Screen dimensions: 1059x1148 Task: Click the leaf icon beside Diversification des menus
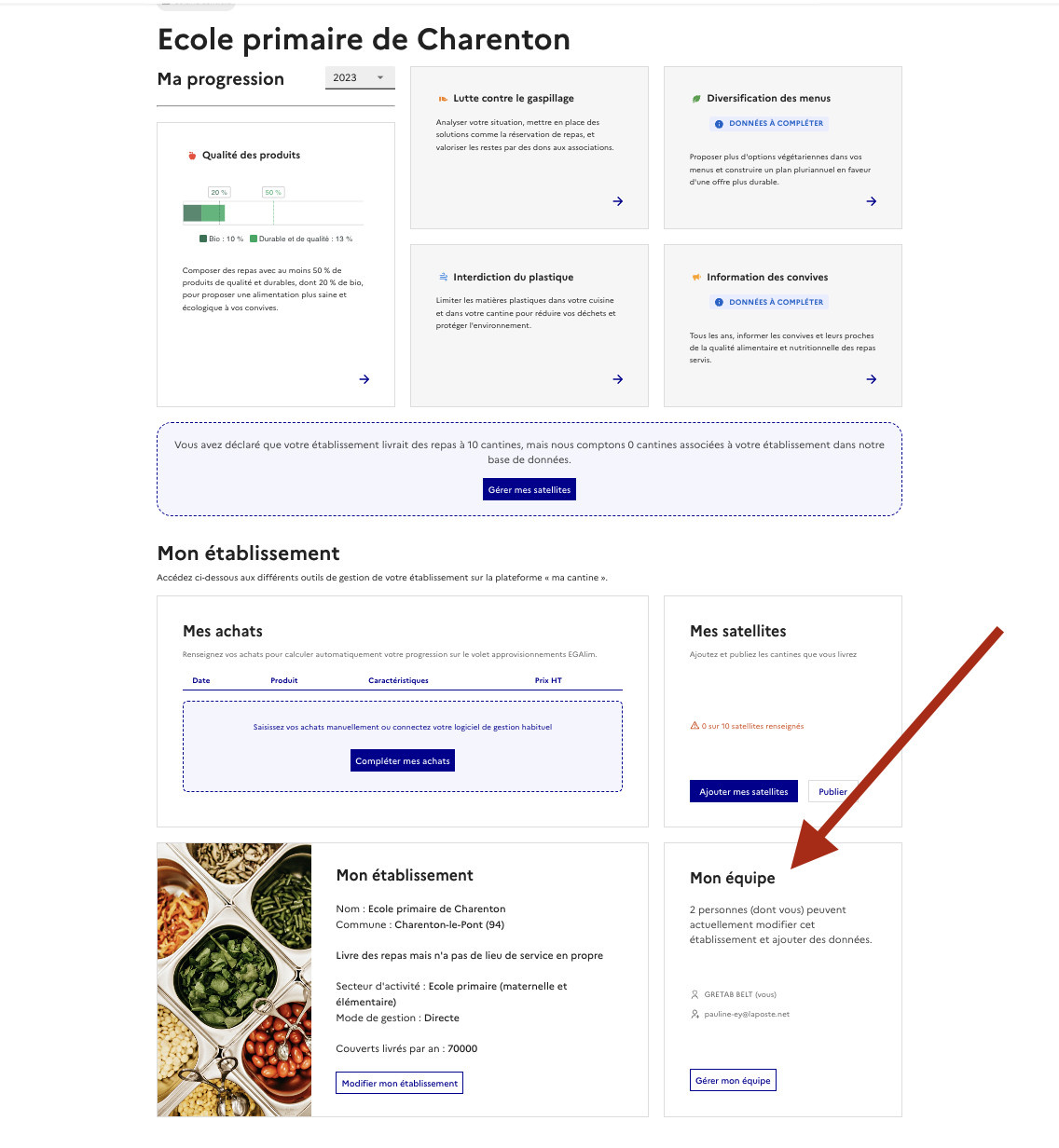click(x=696, y=98)
